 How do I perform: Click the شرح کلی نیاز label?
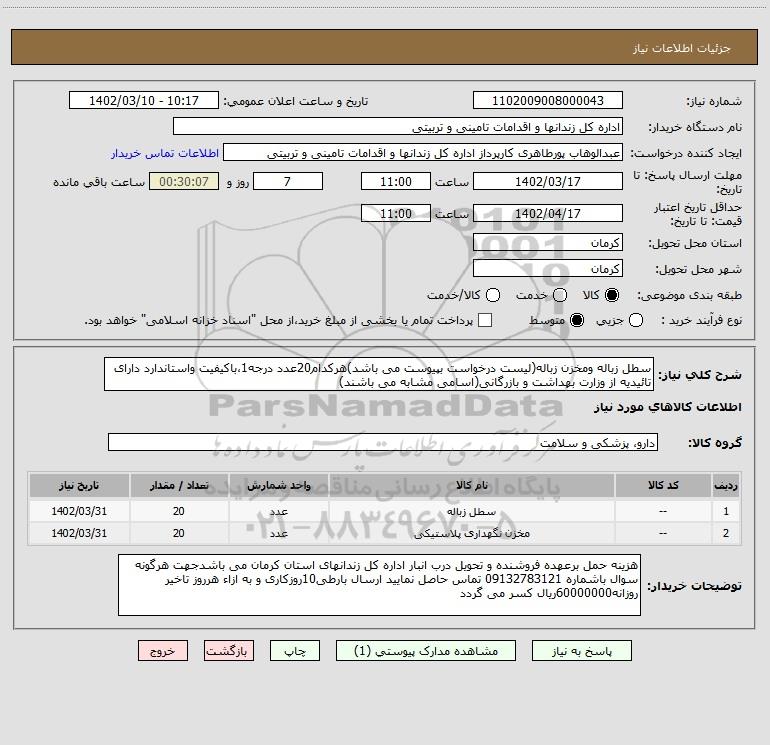700,375
